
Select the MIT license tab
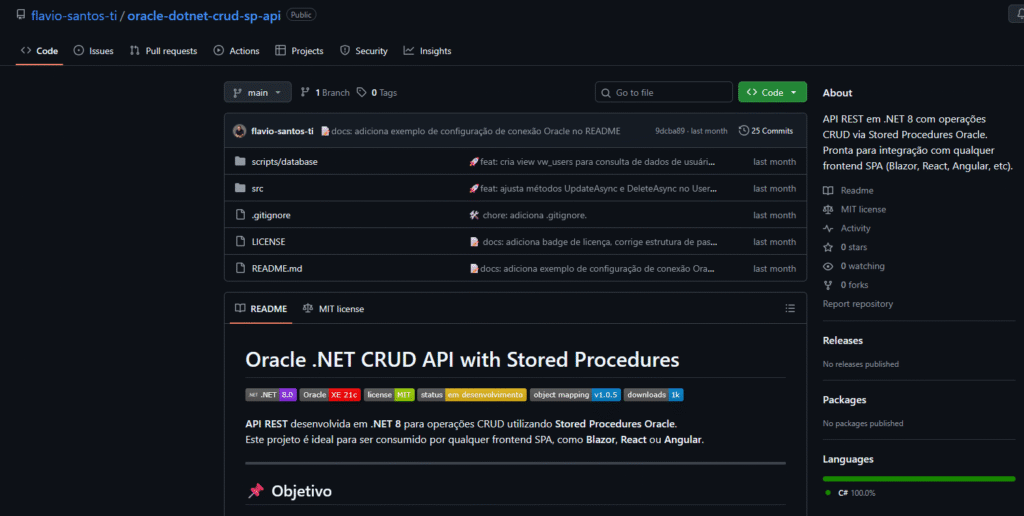(334, 309)
